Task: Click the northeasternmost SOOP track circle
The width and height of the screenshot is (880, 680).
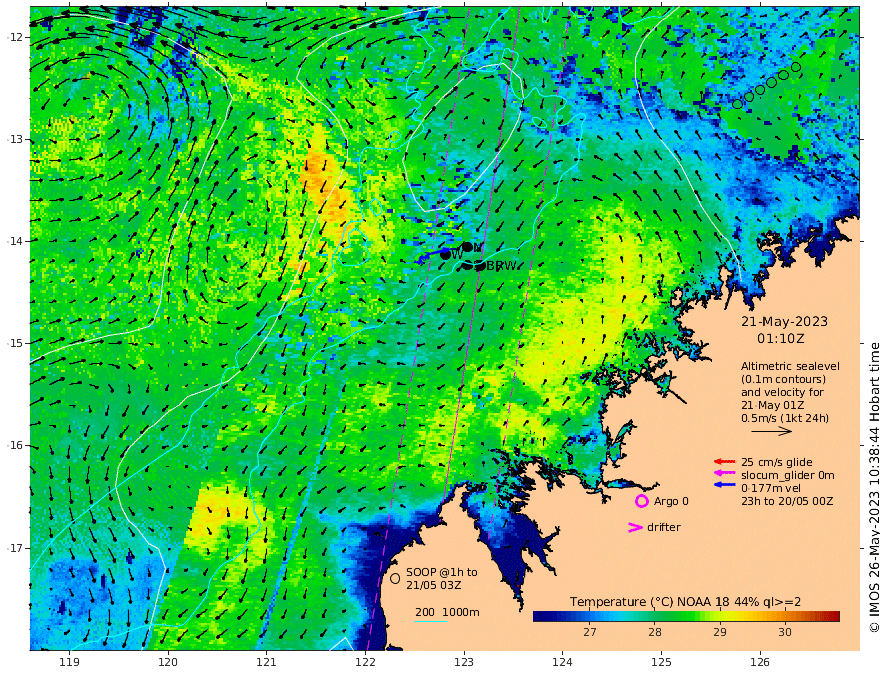Action: pyautogui.click(x=796, y=67)
